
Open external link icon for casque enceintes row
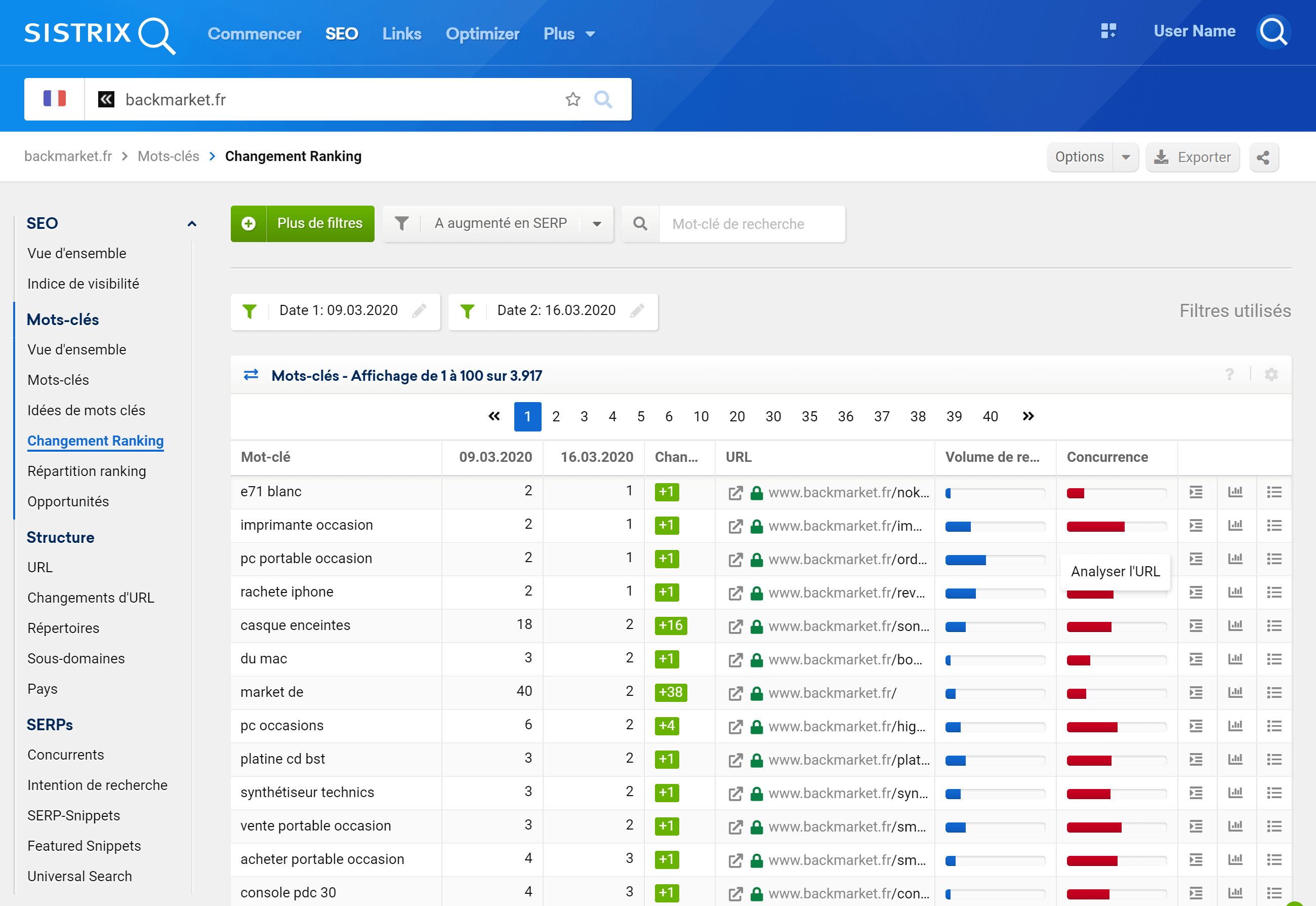[x=735, y=627]
